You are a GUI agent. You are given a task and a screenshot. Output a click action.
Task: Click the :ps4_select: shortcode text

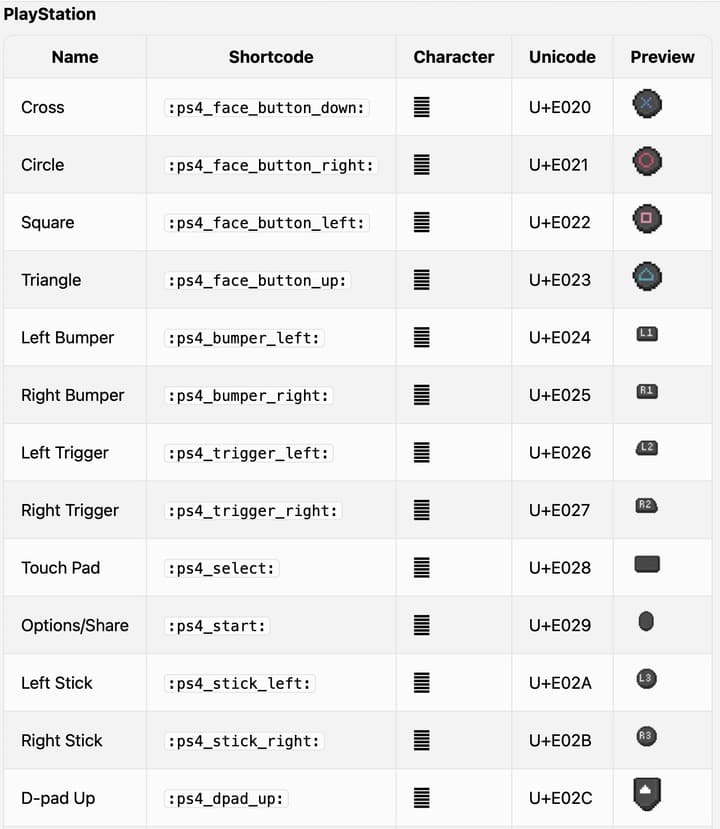tap(223, 568)
